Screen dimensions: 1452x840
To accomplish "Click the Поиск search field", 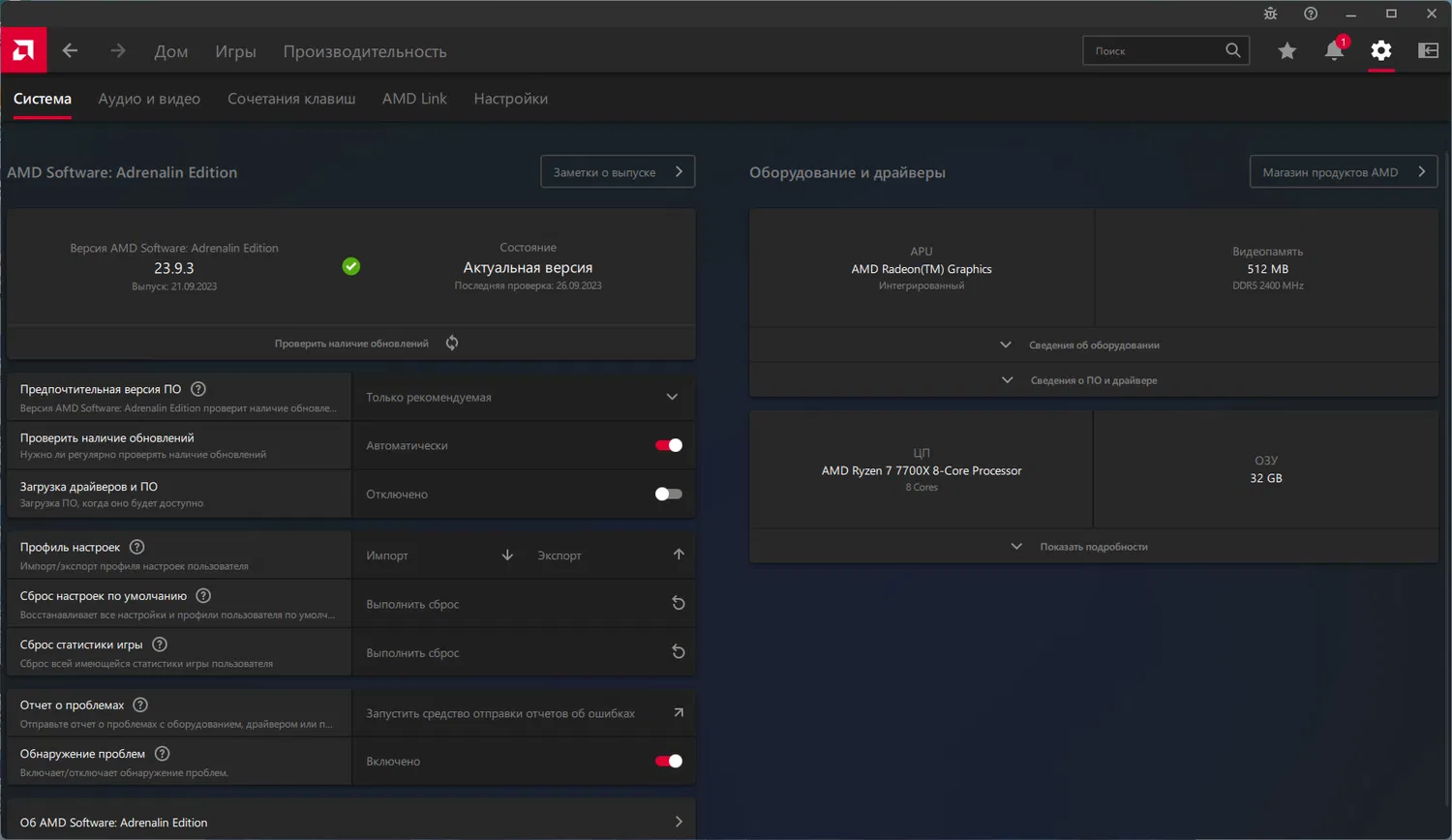I will [1157, 51].
